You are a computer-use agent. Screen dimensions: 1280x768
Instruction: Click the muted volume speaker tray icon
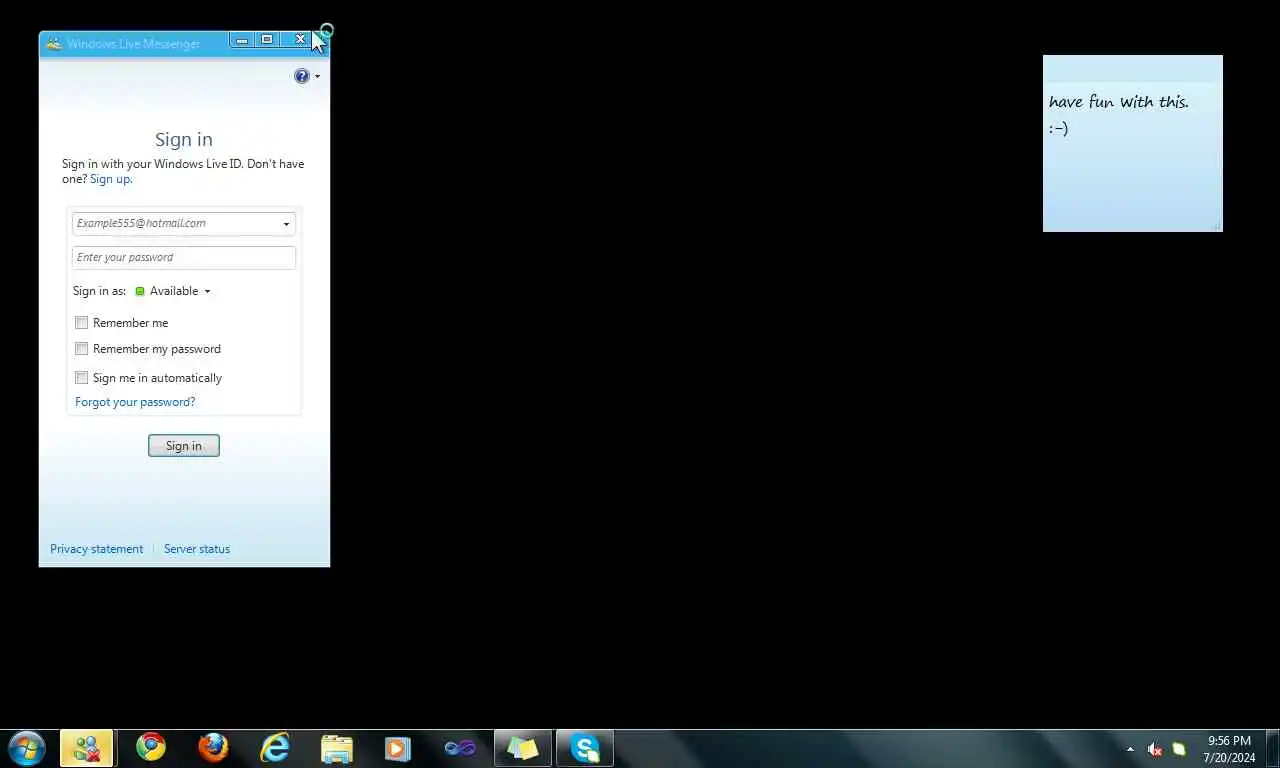point(1155,749)
